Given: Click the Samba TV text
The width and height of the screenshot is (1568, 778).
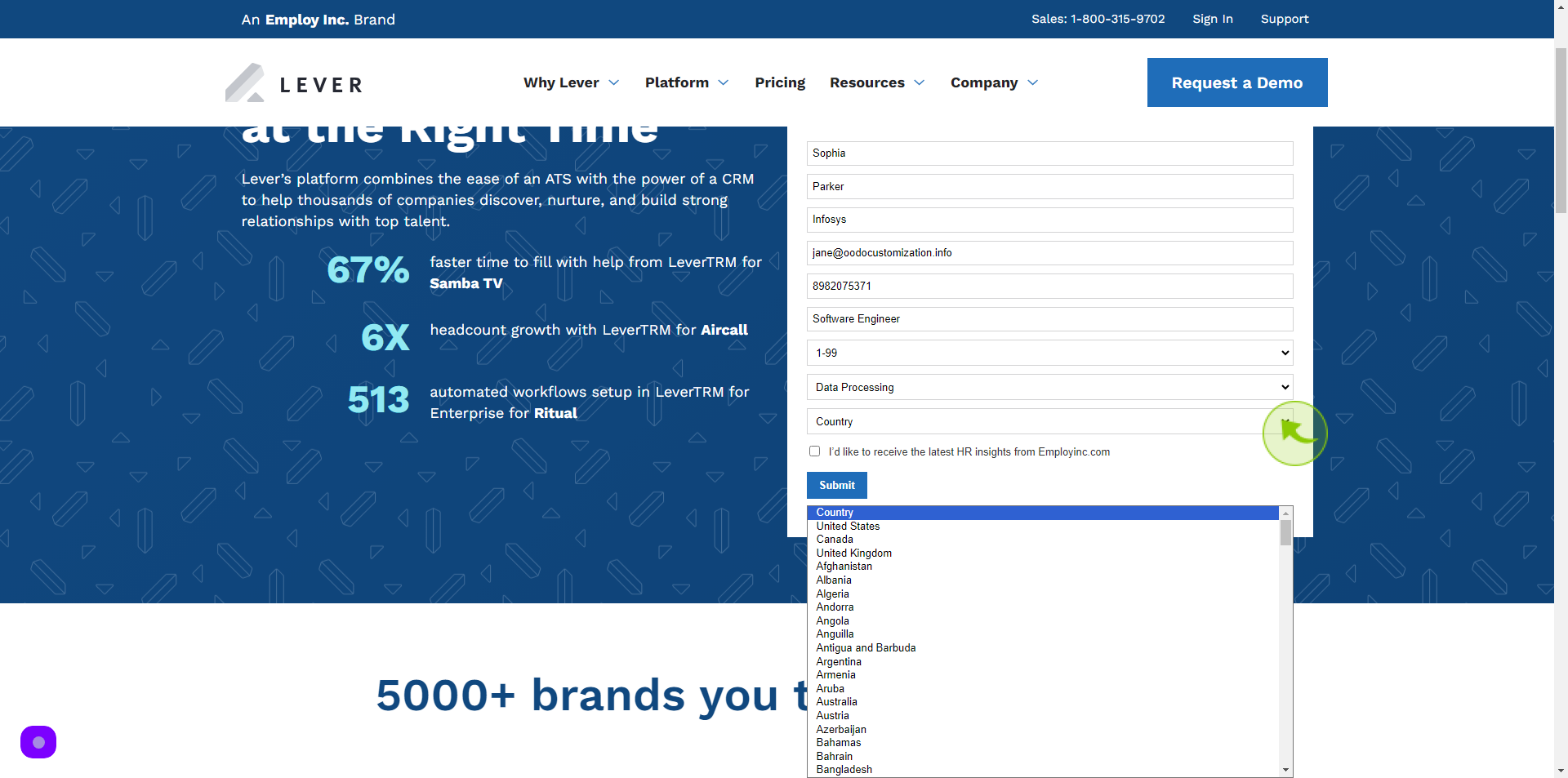Looking at the screenshot, I should point(466,283).
